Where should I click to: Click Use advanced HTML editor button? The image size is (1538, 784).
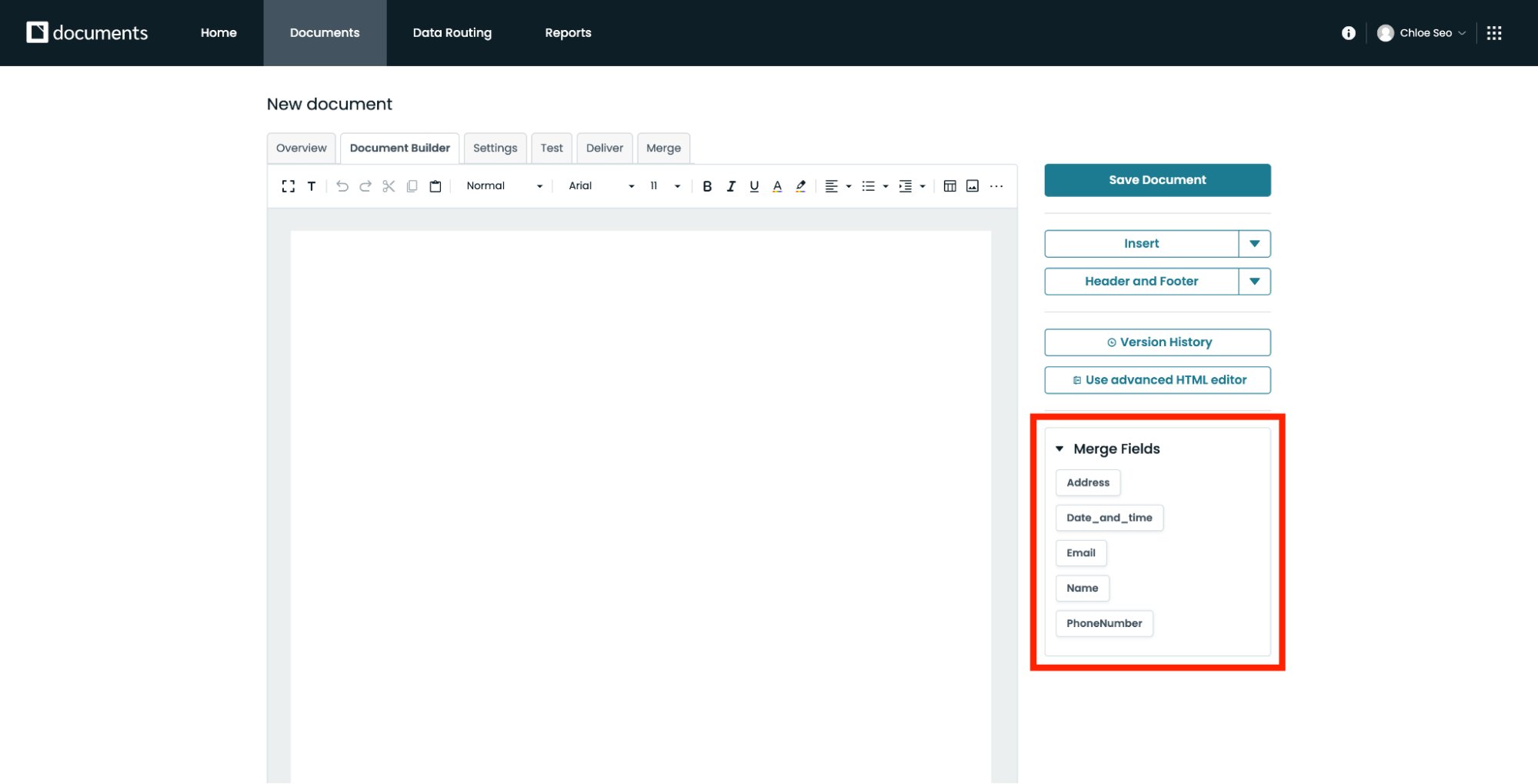tap(1156, 380)
